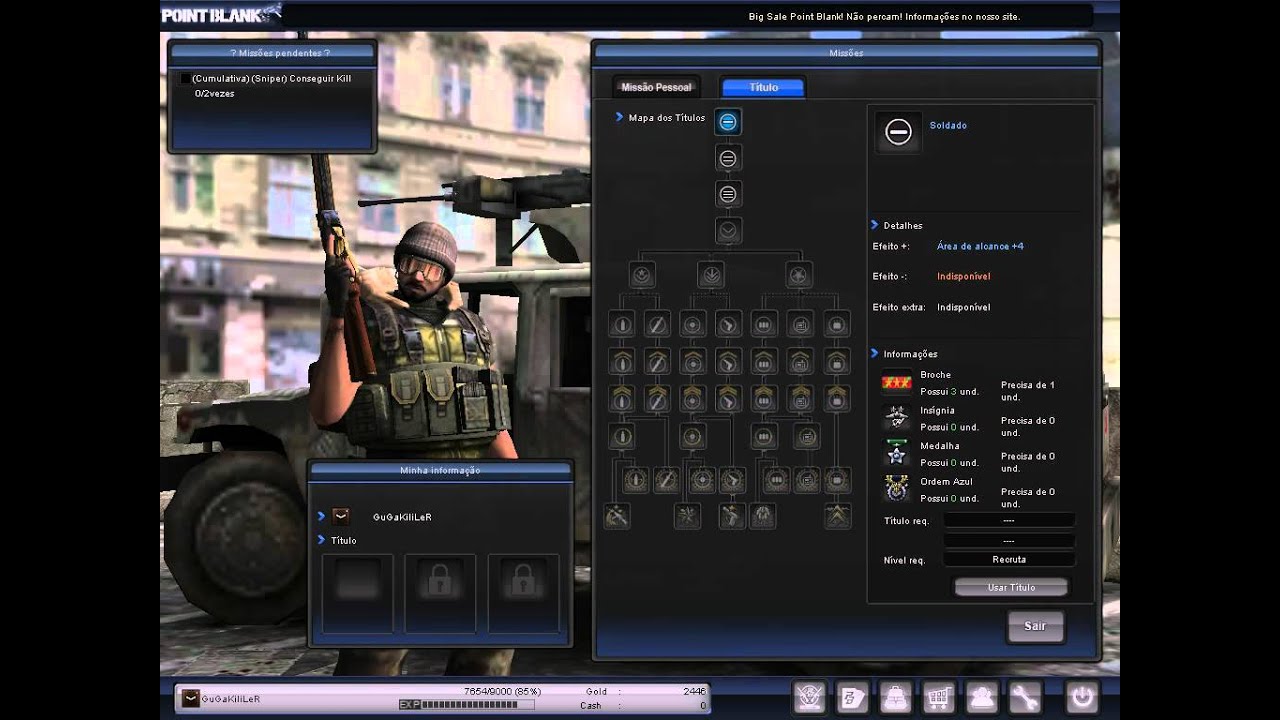Click the red Indisponível negative effect text

click(964, 276)
